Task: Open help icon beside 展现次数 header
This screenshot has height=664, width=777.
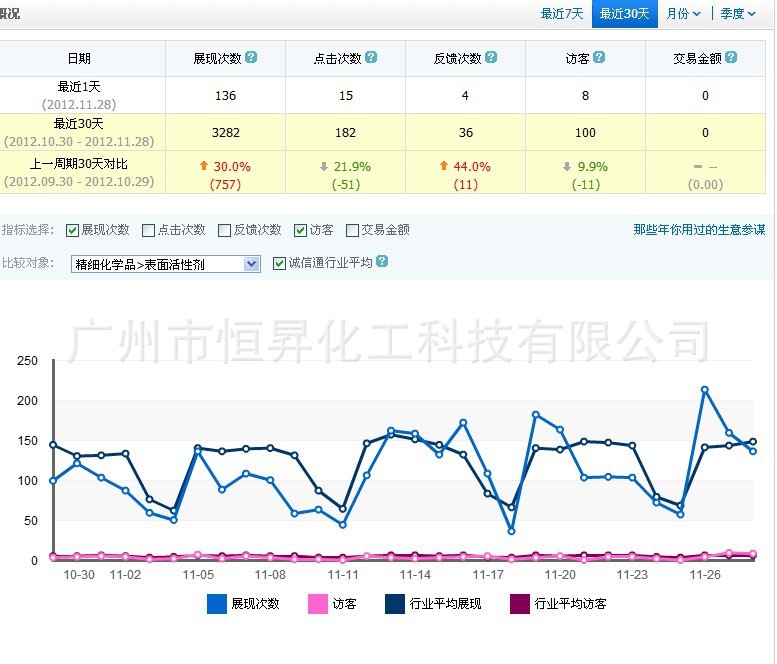Action: [x=251, y=57]
